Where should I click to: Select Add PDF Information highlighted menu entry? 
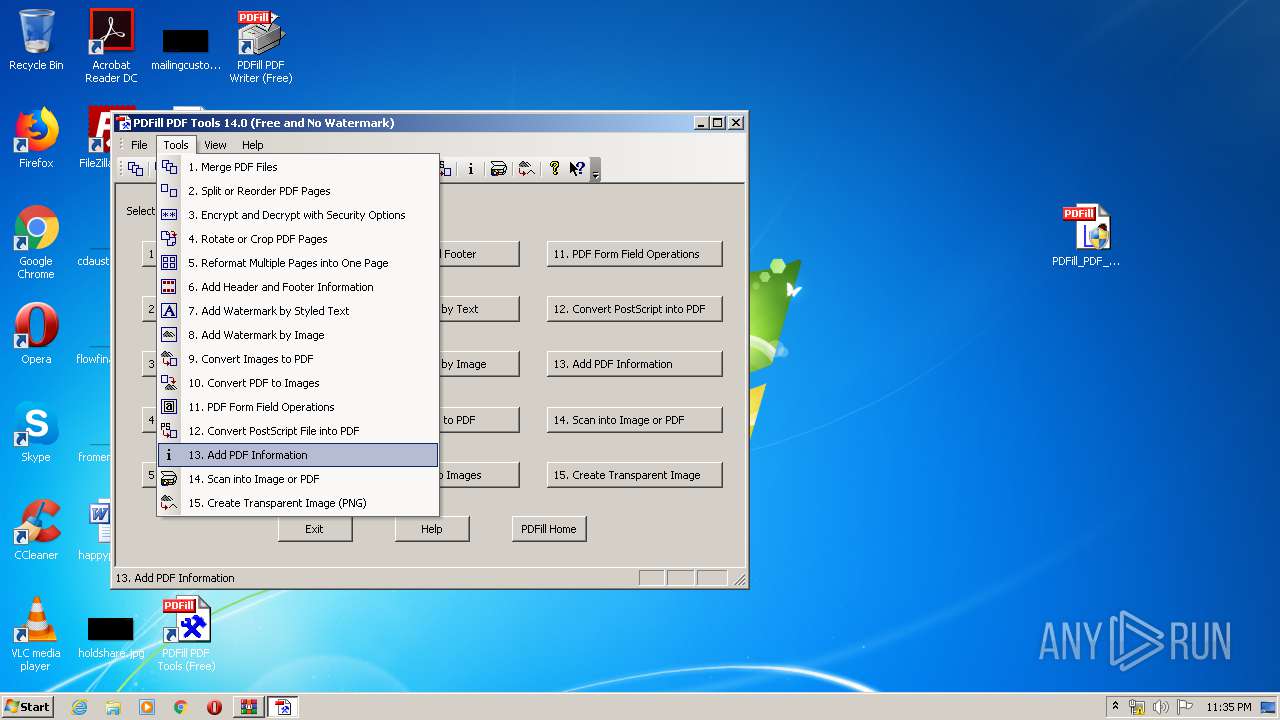coord(298,455)
